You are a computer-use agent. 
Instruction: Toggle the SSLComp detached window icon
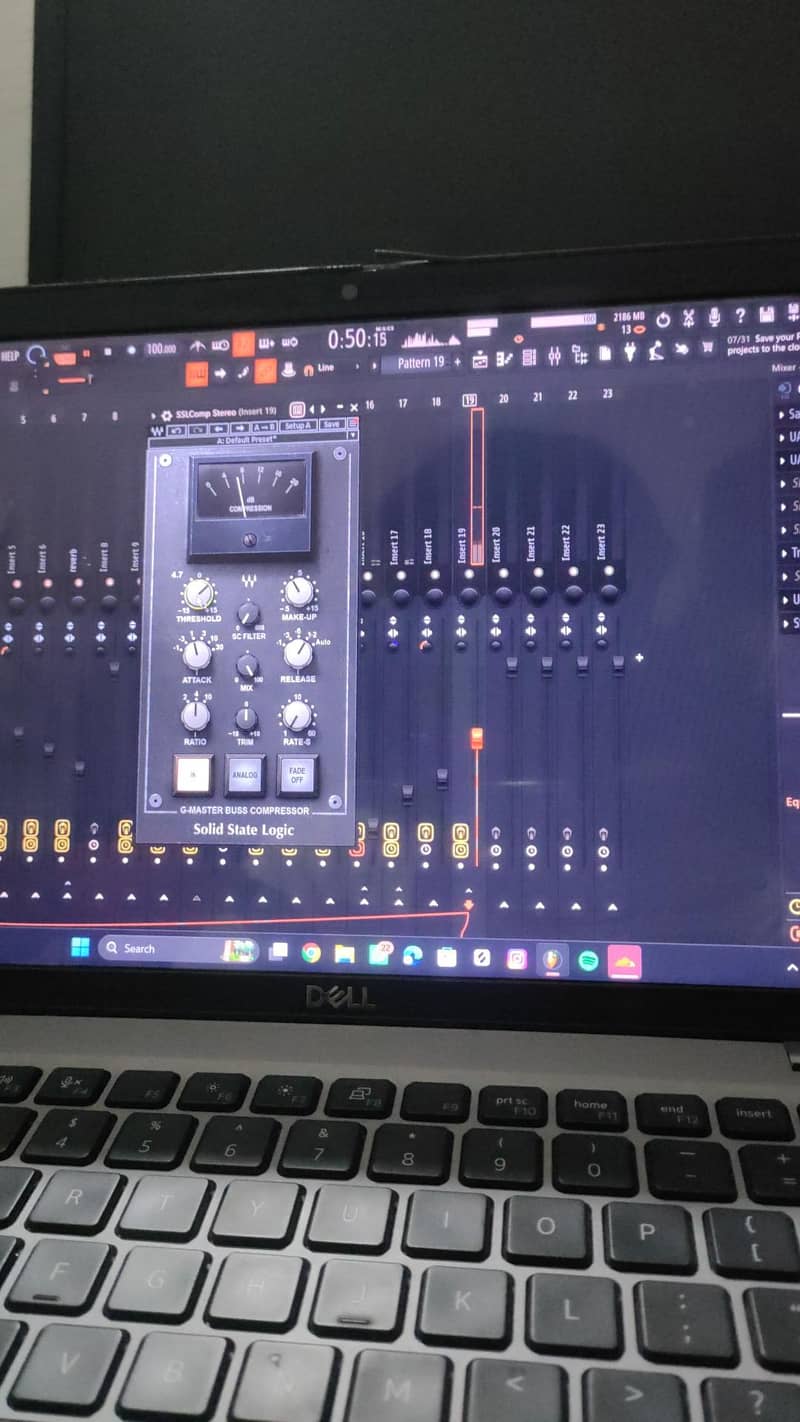[297, 409]
